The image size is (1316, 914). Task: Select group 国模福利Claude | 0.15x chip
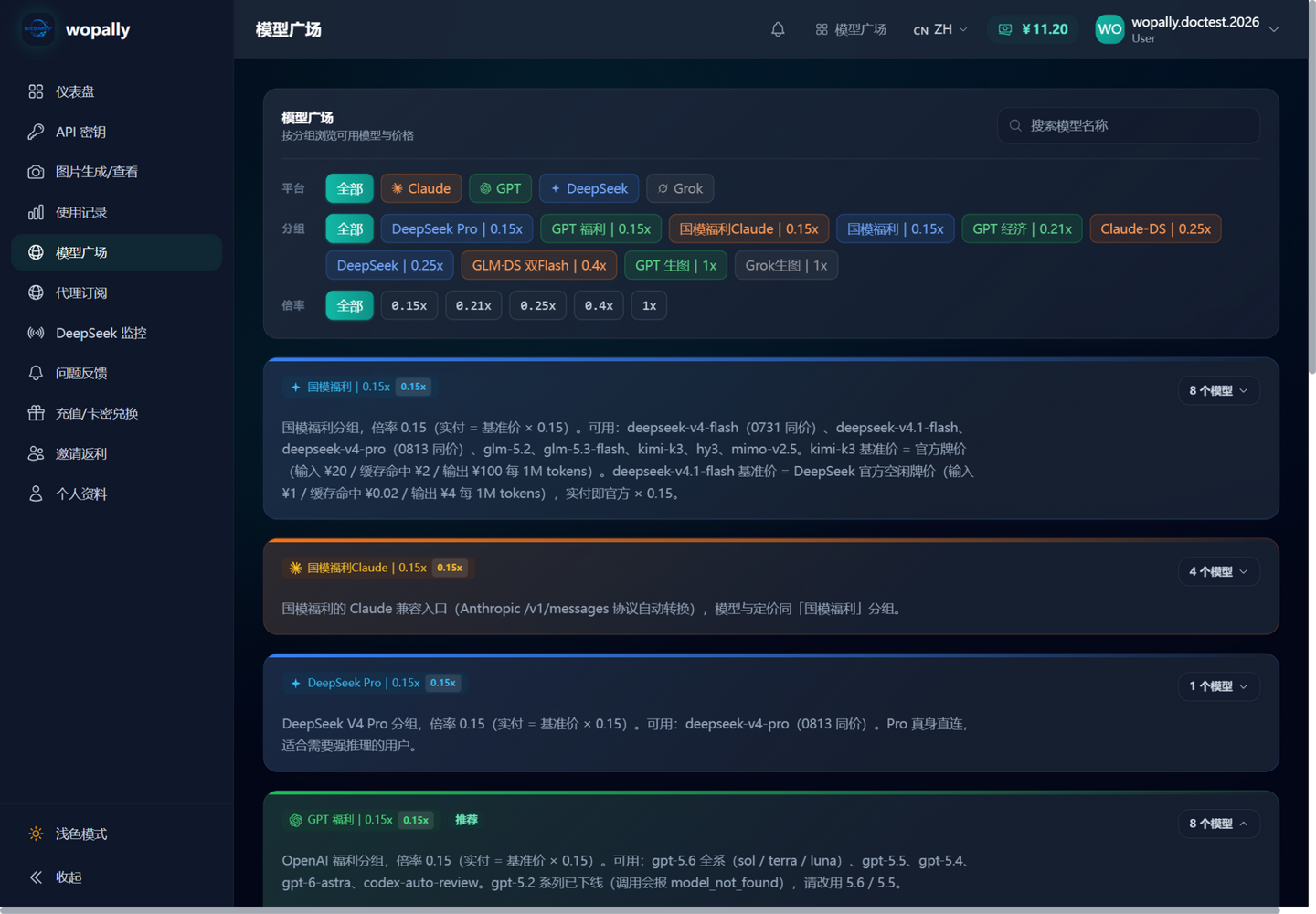[x=749, y=228]
